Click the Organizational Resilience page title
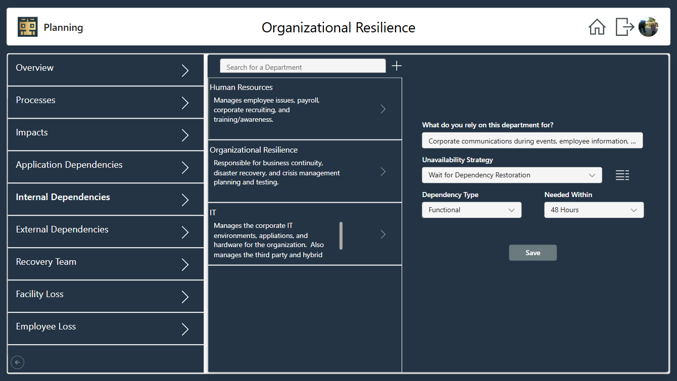 [x=338, y=27]
